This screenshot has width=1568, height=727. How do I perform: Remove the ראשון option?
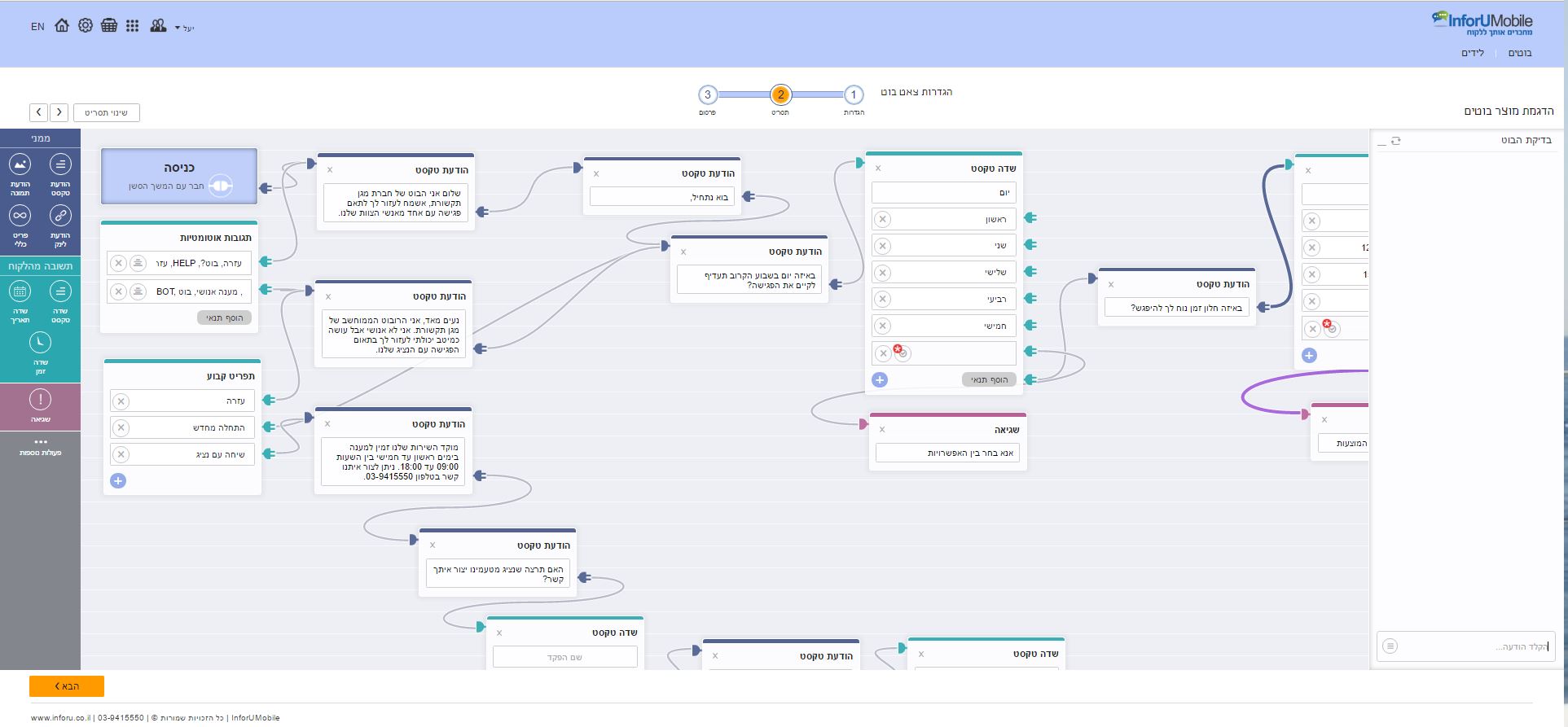click(x=883, y=219)
